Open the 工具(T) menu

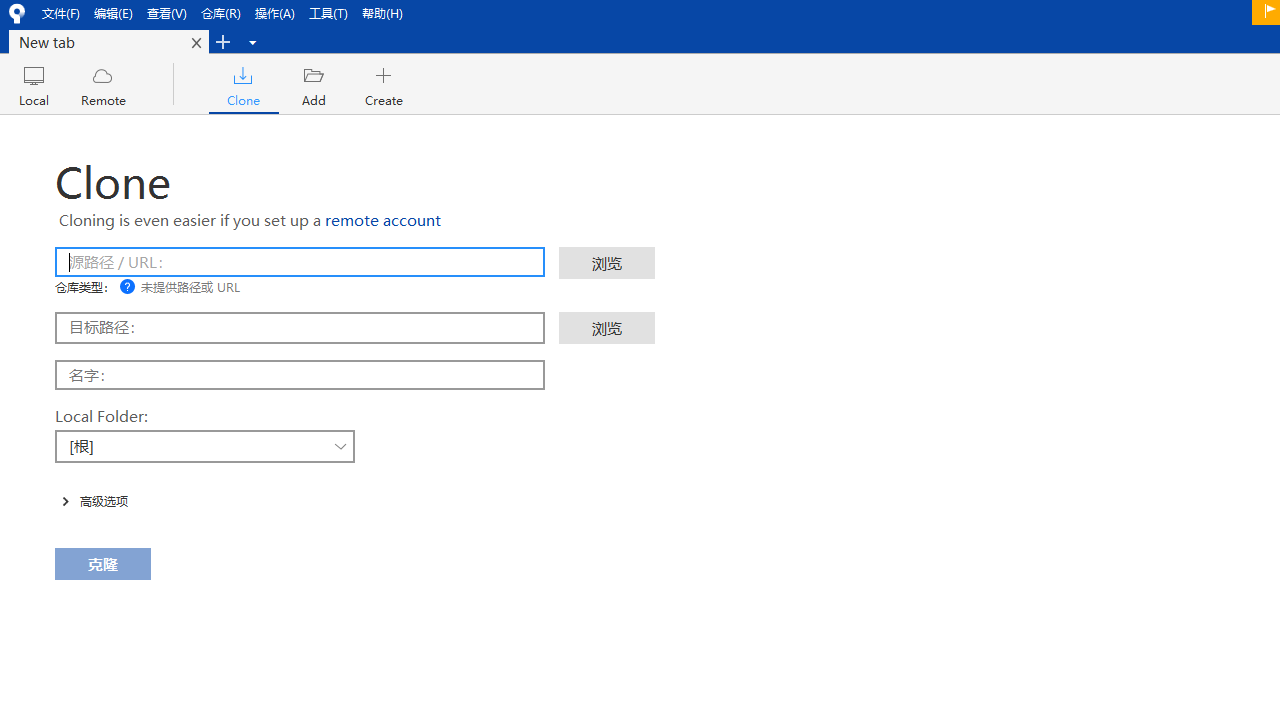[x=328, y=13]
